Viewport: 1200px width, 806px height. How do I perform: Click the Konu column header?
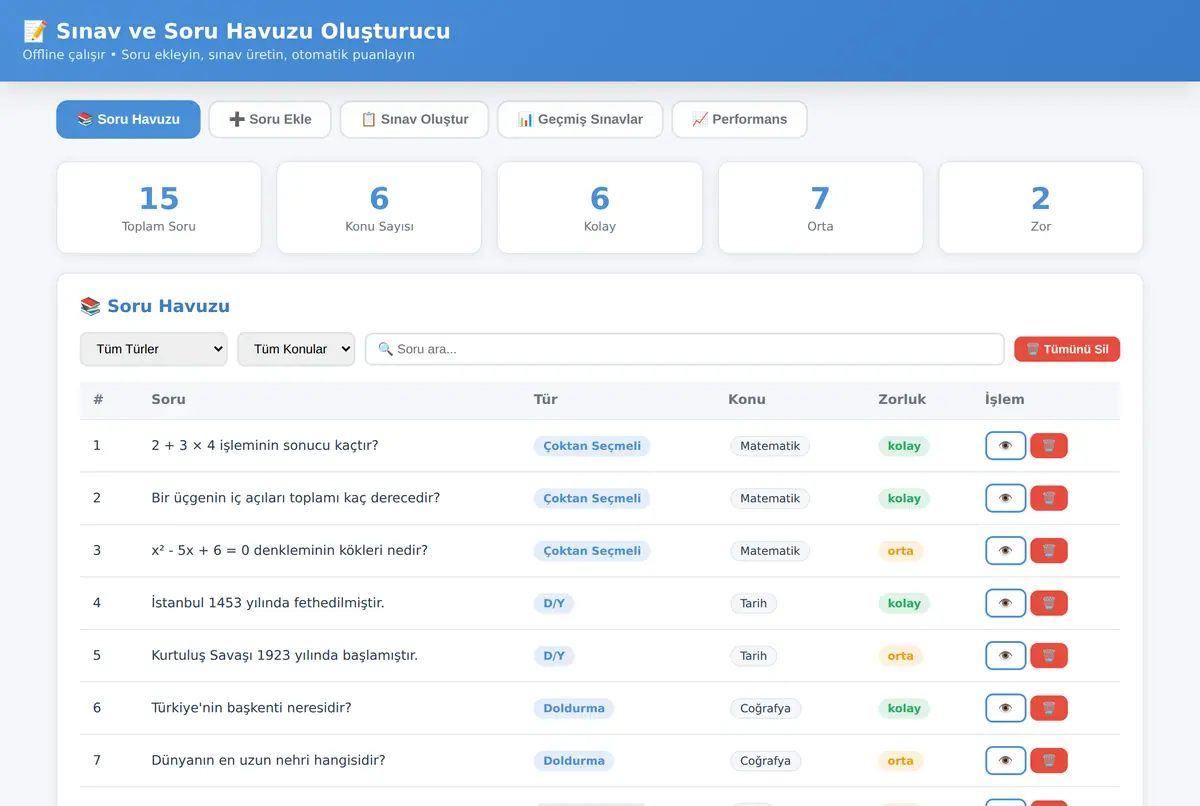click(x=747, y=399)
